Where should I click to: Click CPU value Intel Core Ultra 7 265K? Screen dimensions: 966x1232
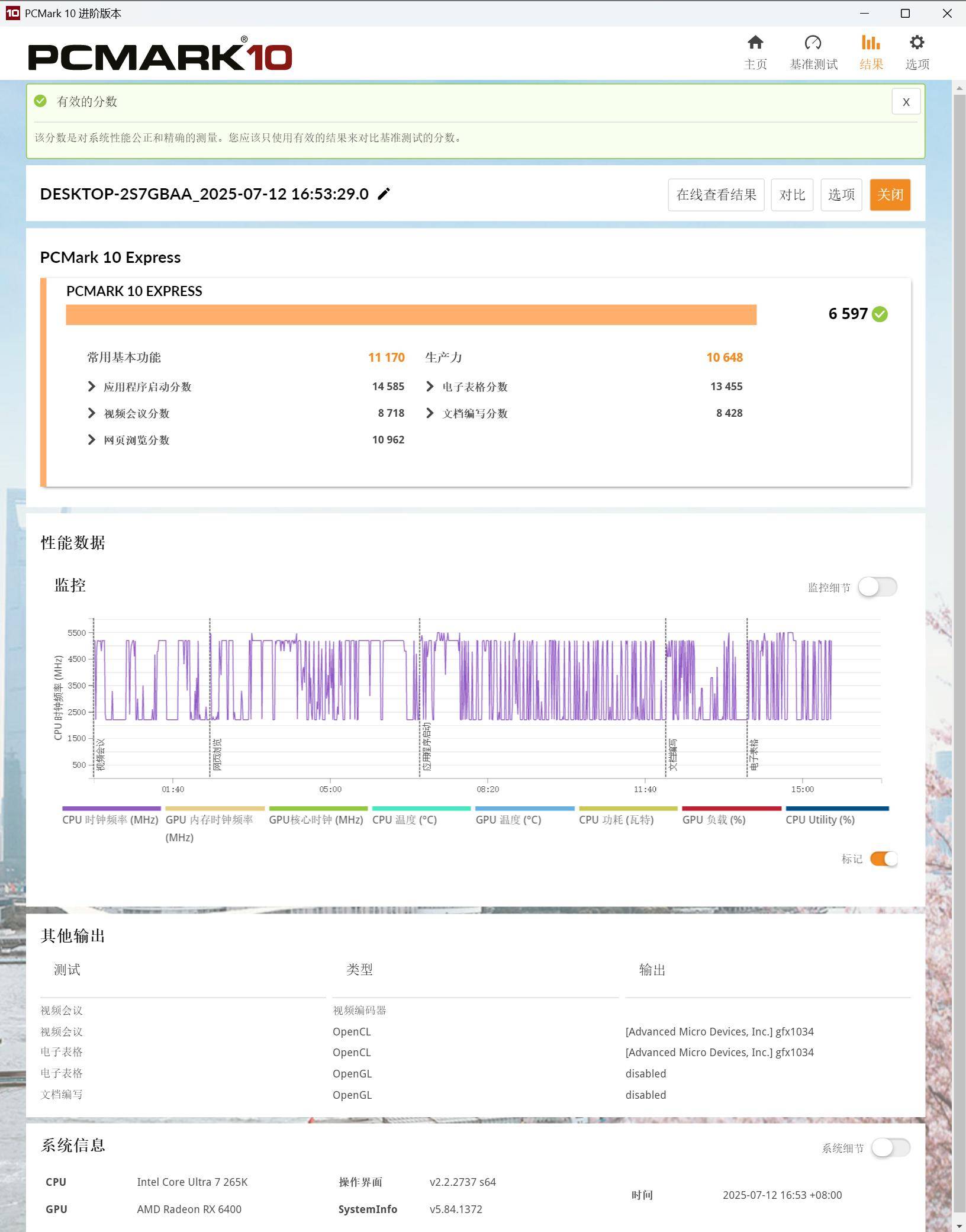(x=192, y=1182)
